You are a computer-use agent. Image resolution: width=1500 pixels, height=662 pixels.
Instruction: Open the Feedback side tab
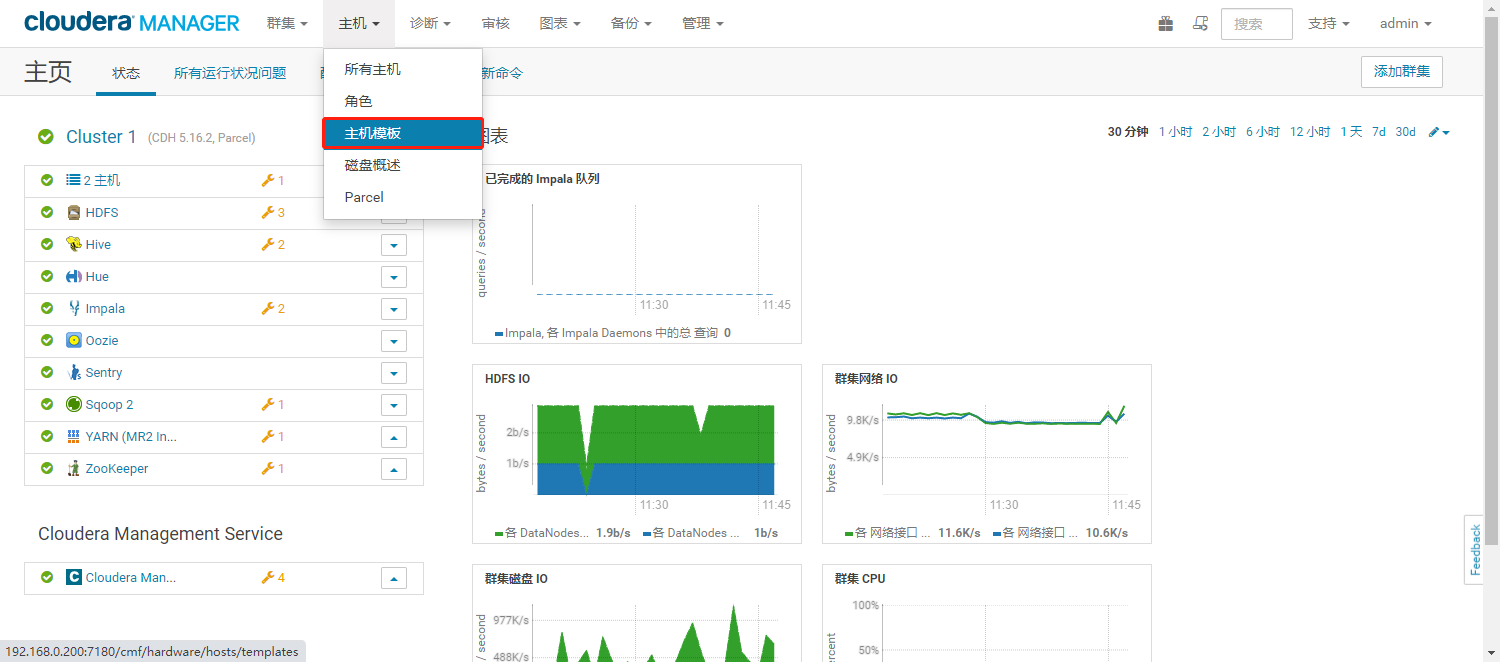tap(1475, 550)
